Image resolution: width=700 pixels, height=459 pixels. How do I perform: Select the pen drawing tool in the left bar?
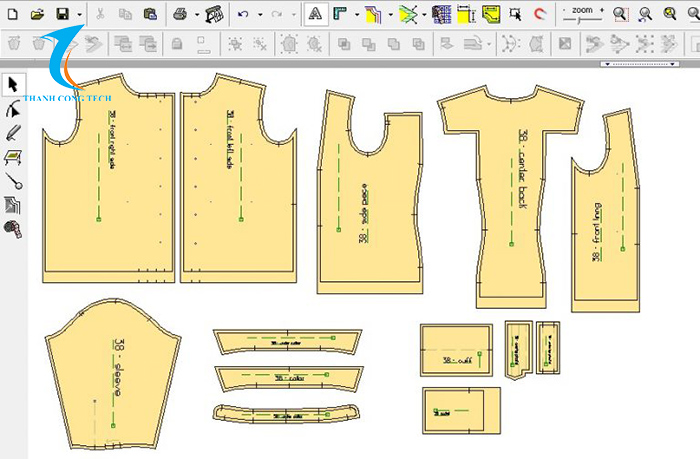(13, 133)
